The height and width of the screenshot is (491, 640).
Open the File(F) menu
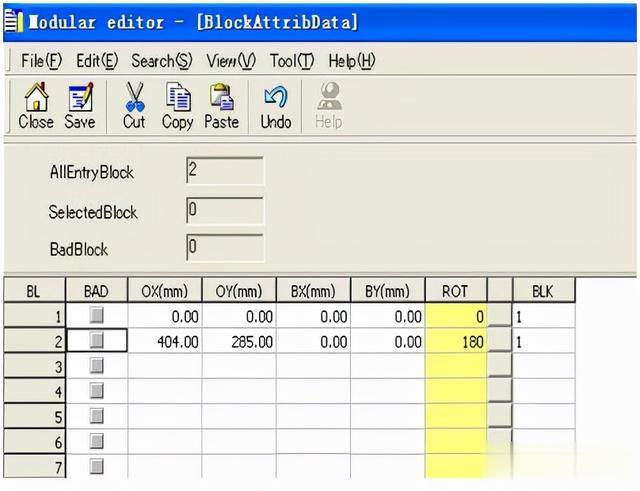pyautogui.click(x=41, y=61)
